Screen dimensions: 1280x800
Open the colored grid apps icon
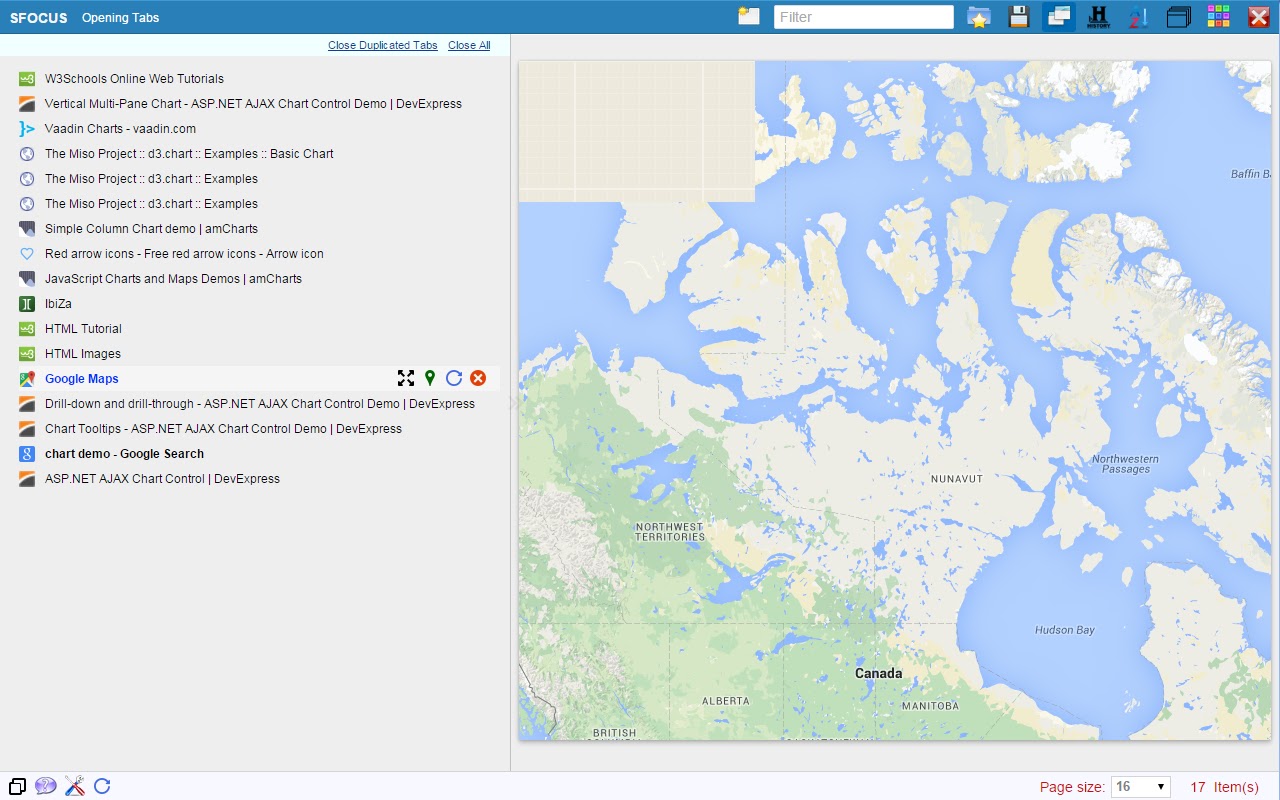tap(1218, 17)
